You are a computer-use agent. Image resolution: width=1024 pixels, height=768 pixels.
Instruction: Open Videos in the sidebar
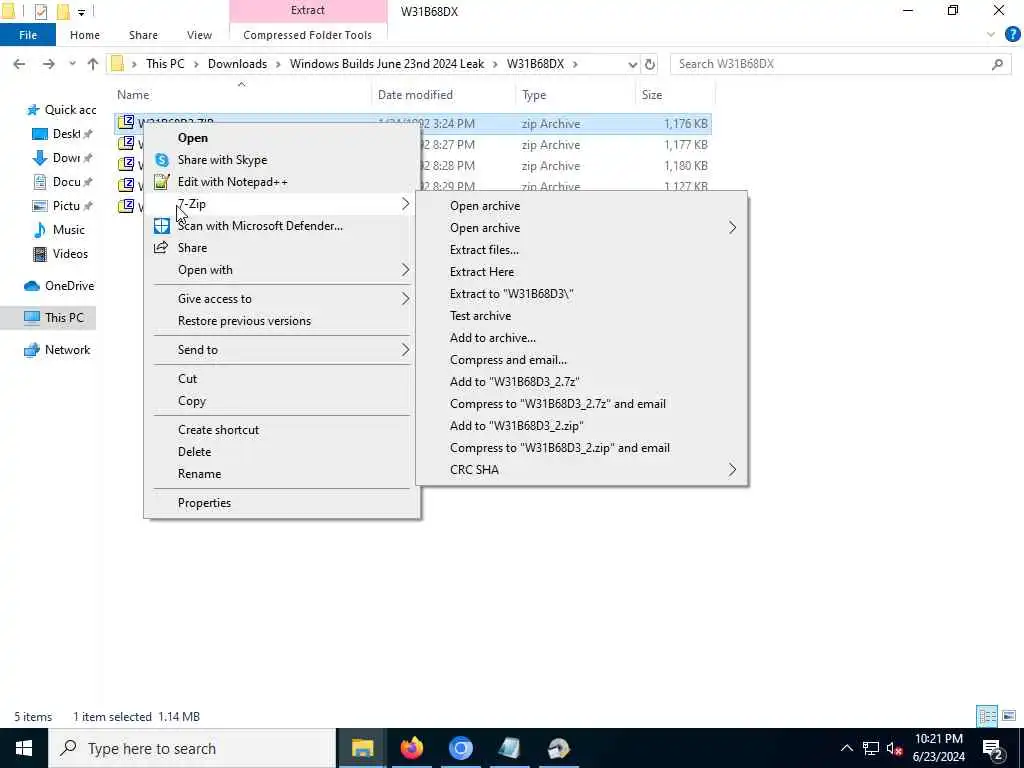60,254
